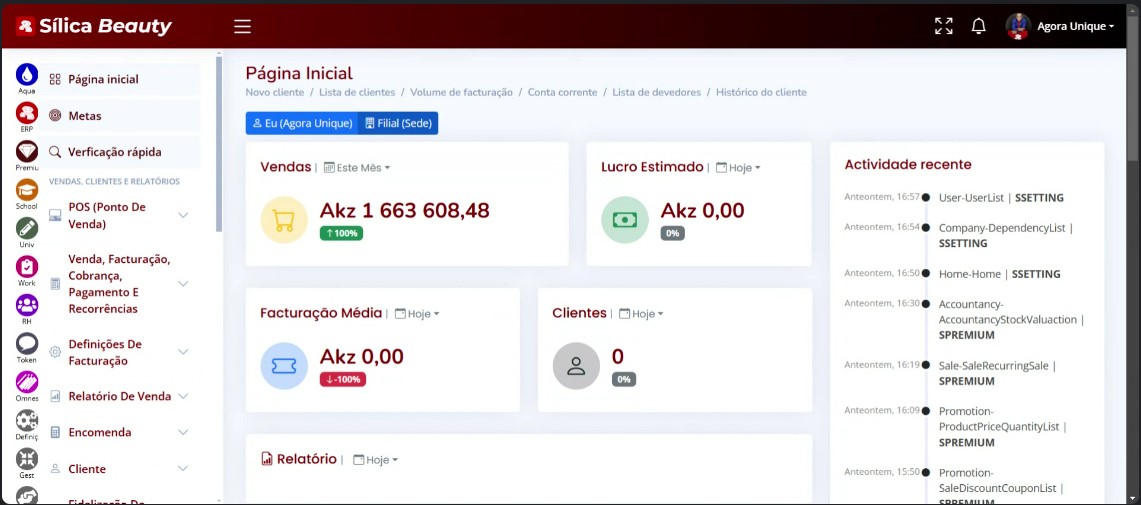Open the Aqua module icon
1141x505 pixels.
pyautogui.click(x=27, y=74)
